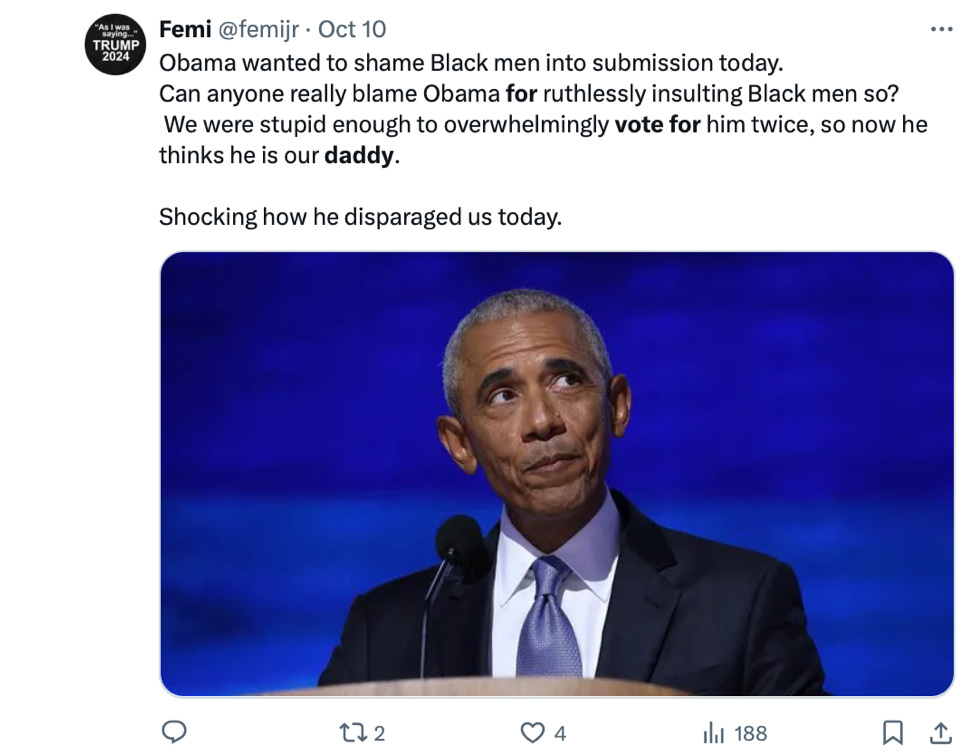971x756 pixels.
Task: Open the tweet via Oct 10 timestamp
Action: point(352,30)
